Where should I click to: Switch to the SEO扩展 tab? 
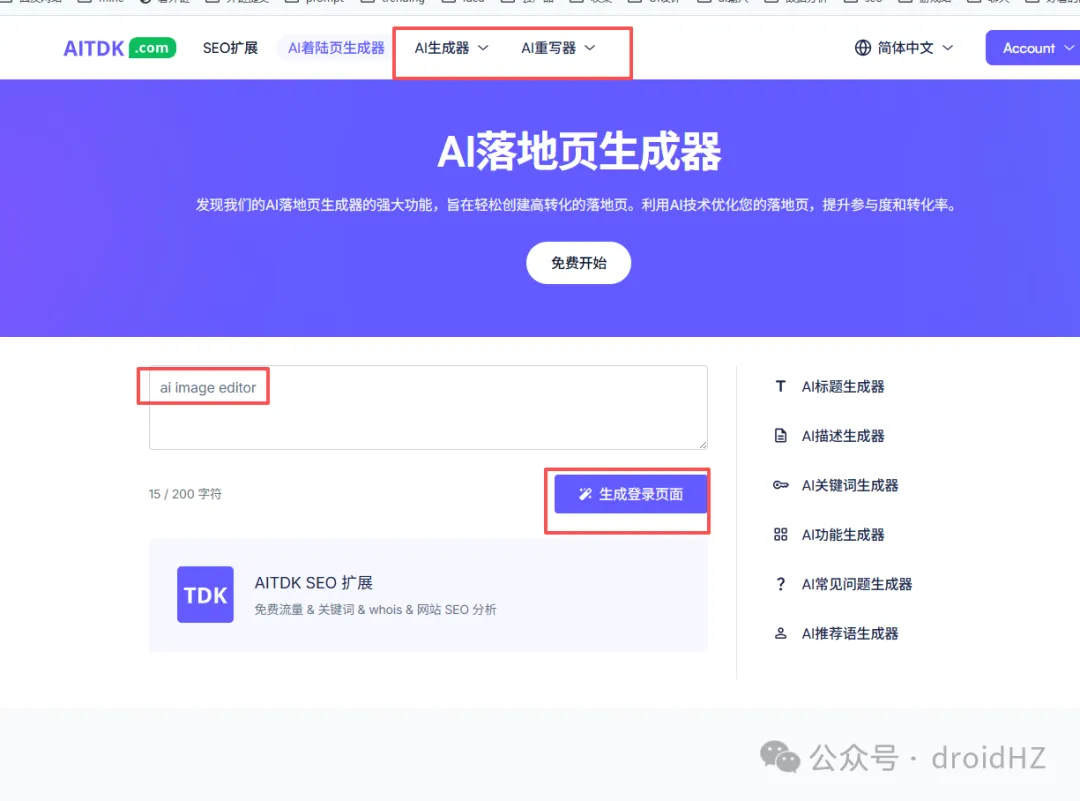(230, 47)
